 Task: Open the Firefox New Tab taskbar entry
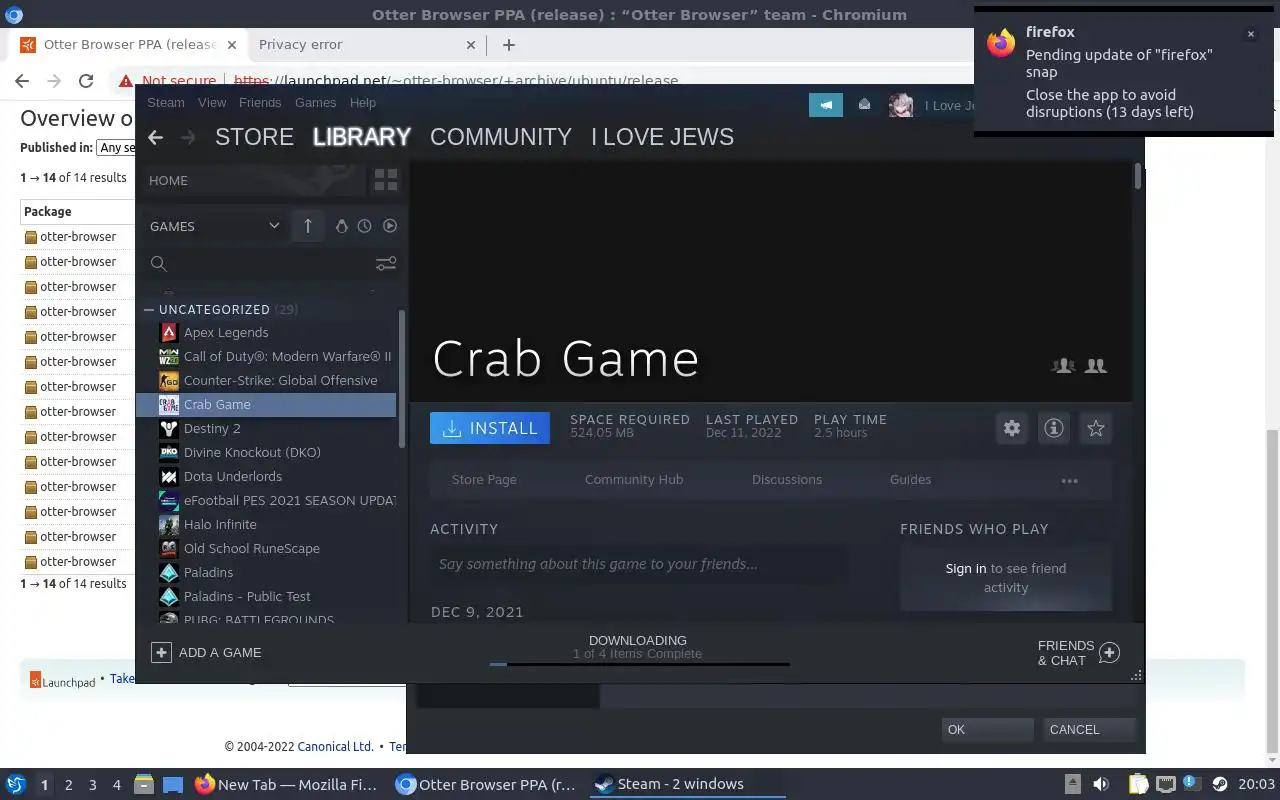(286, 785)
